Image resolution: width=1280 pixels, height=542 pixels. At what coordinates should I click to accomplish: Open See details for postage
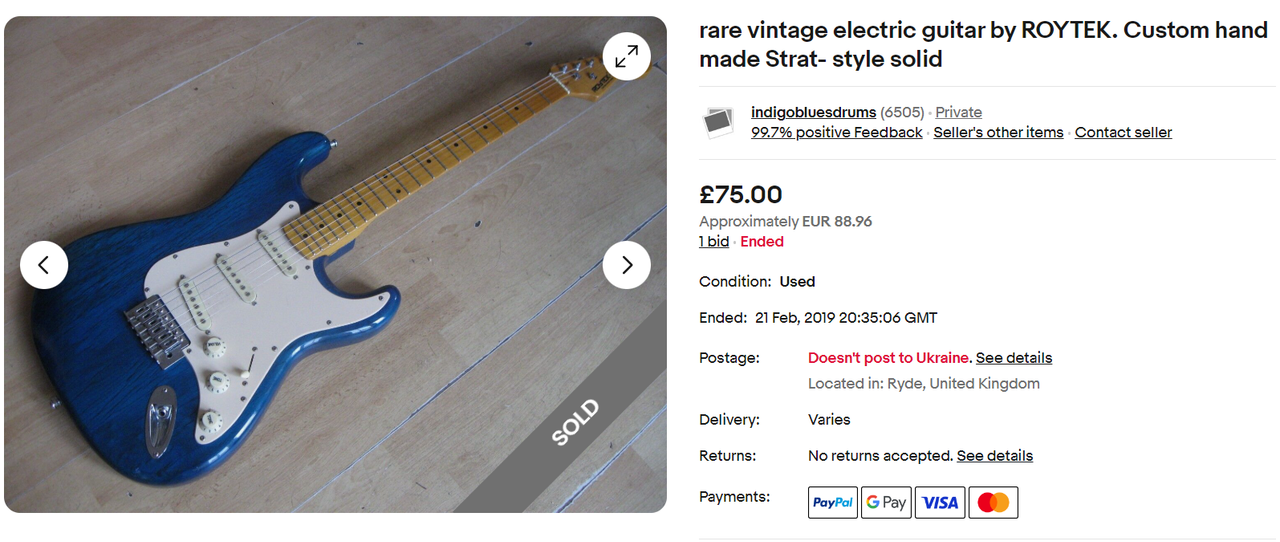point(1014,357)
